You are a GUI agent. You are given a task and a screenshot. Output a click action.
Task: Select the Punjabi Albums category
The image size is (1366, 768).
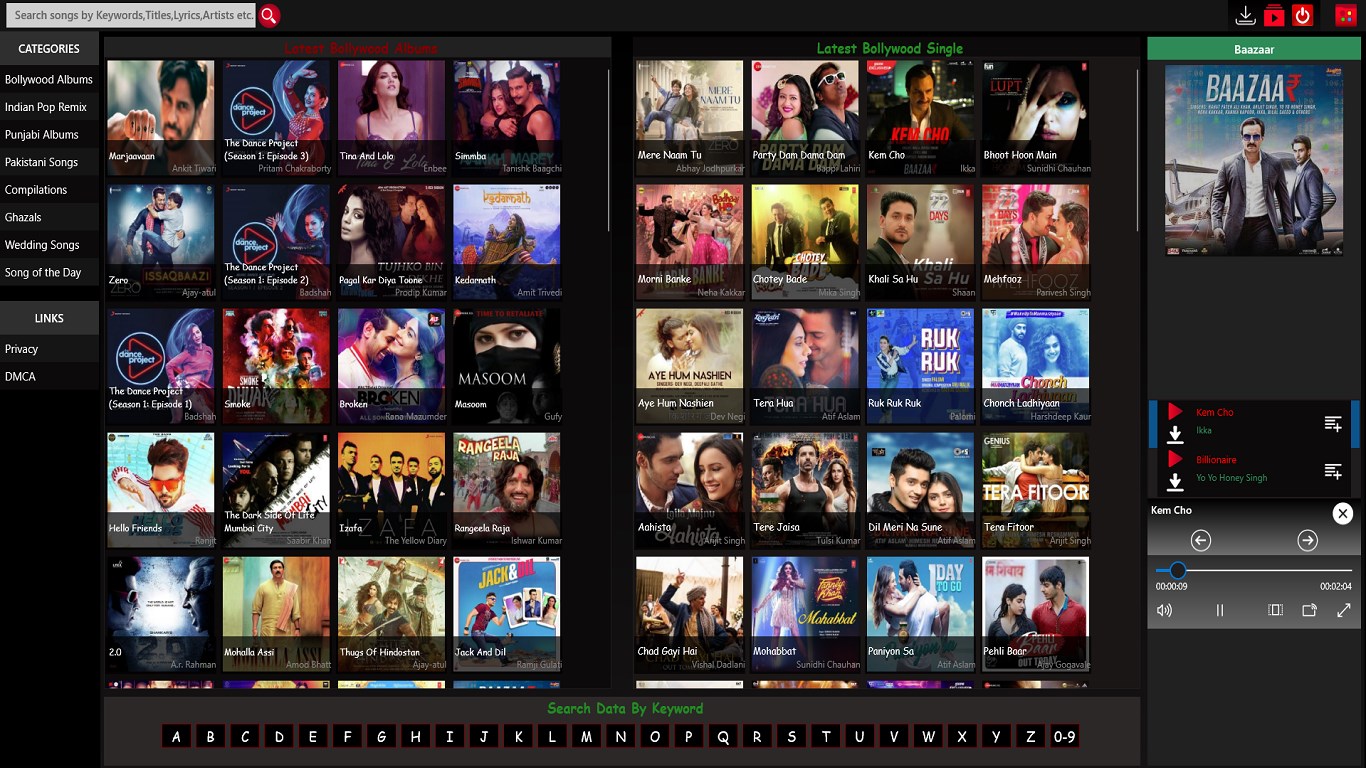pos(49,134)
